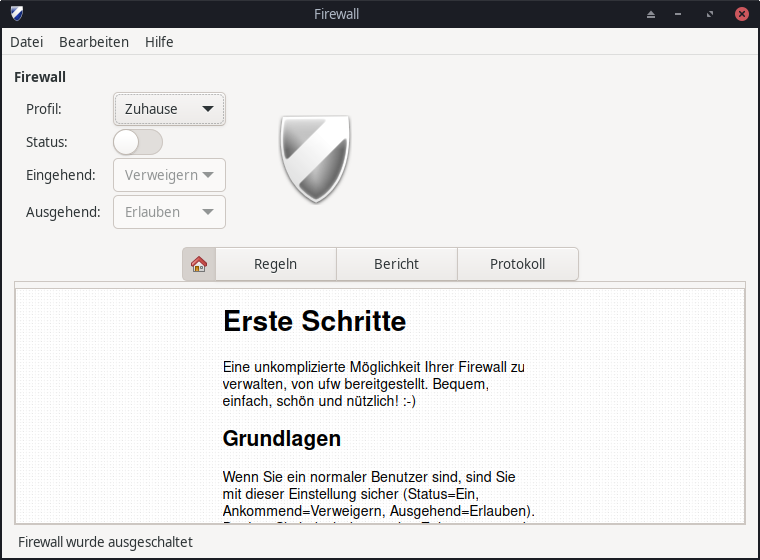Close the Firewall window
Image resolution: width=760 pixels, height=560 pixels.
tap(741, 14)
